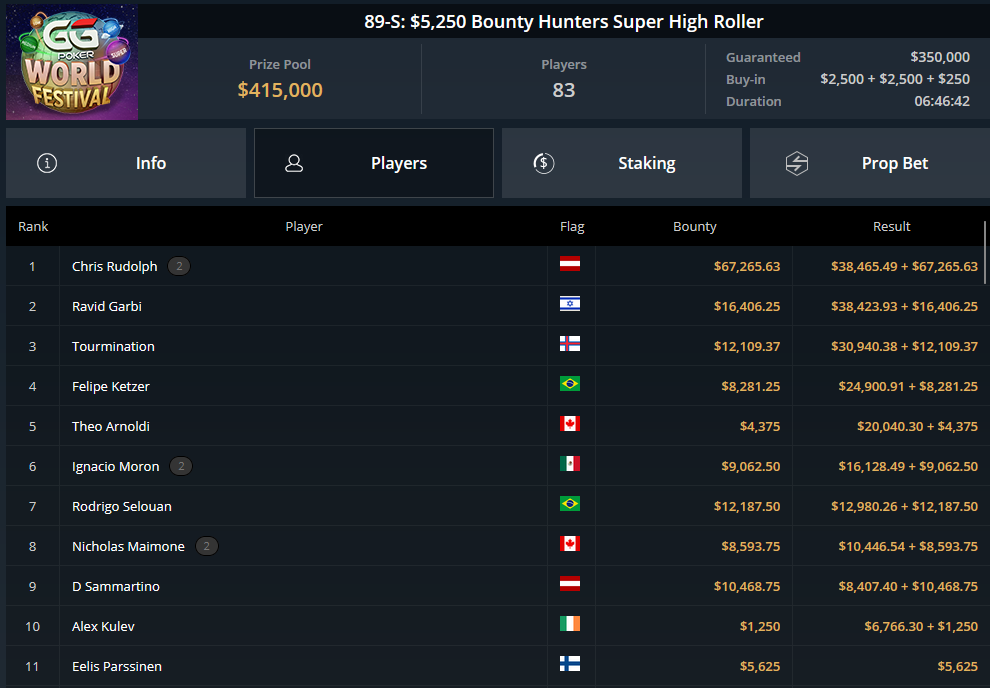Click the players list vertical scrollbar
Image resolution: width=990 pixels, height=688 pixels.
coord(985,252)
